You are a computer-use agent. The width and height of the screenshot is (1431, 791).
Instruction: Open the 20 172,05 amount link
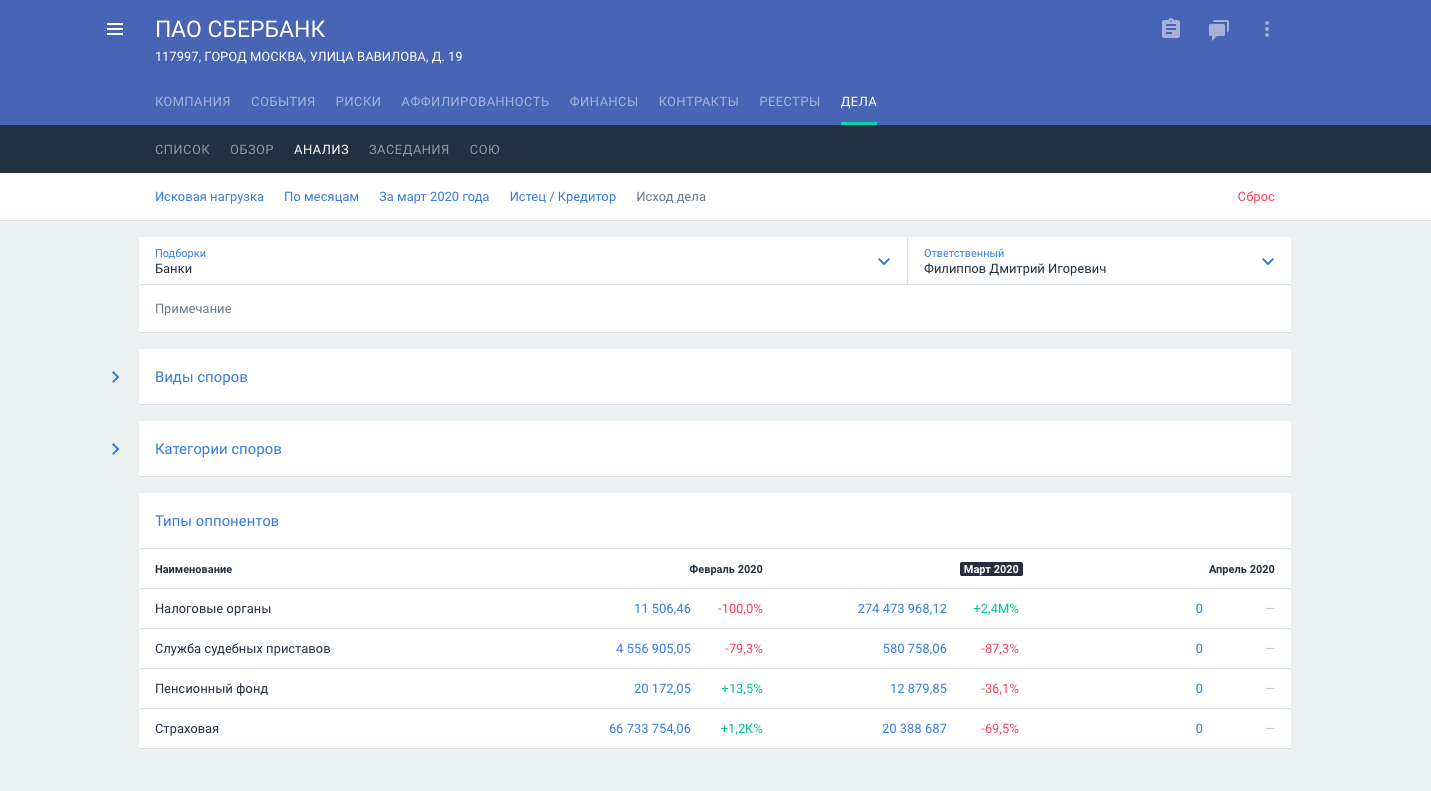click(x=662, y=689)
